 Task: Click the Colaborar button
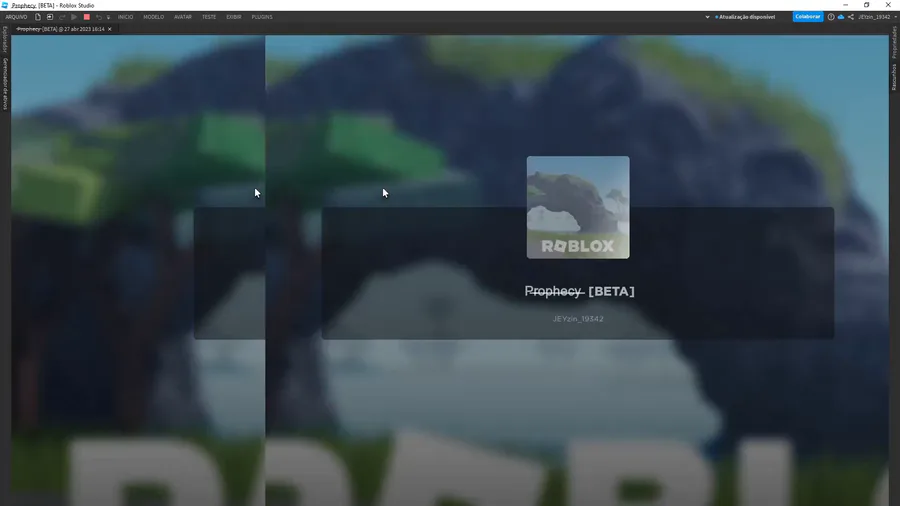(x=808, y=17)
